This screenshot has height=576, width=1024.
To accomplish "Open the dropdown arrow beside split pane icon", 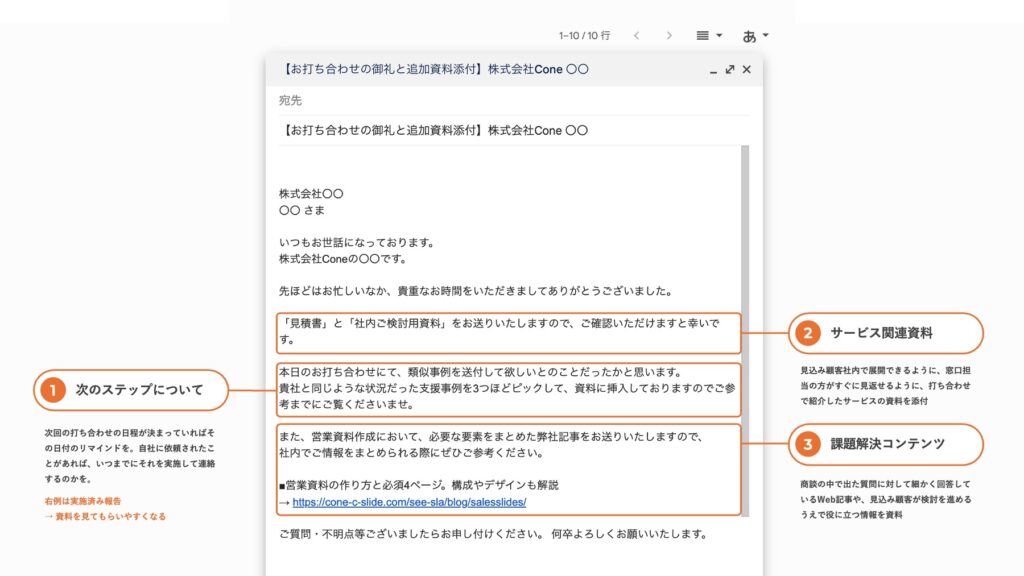I will 719,35.
